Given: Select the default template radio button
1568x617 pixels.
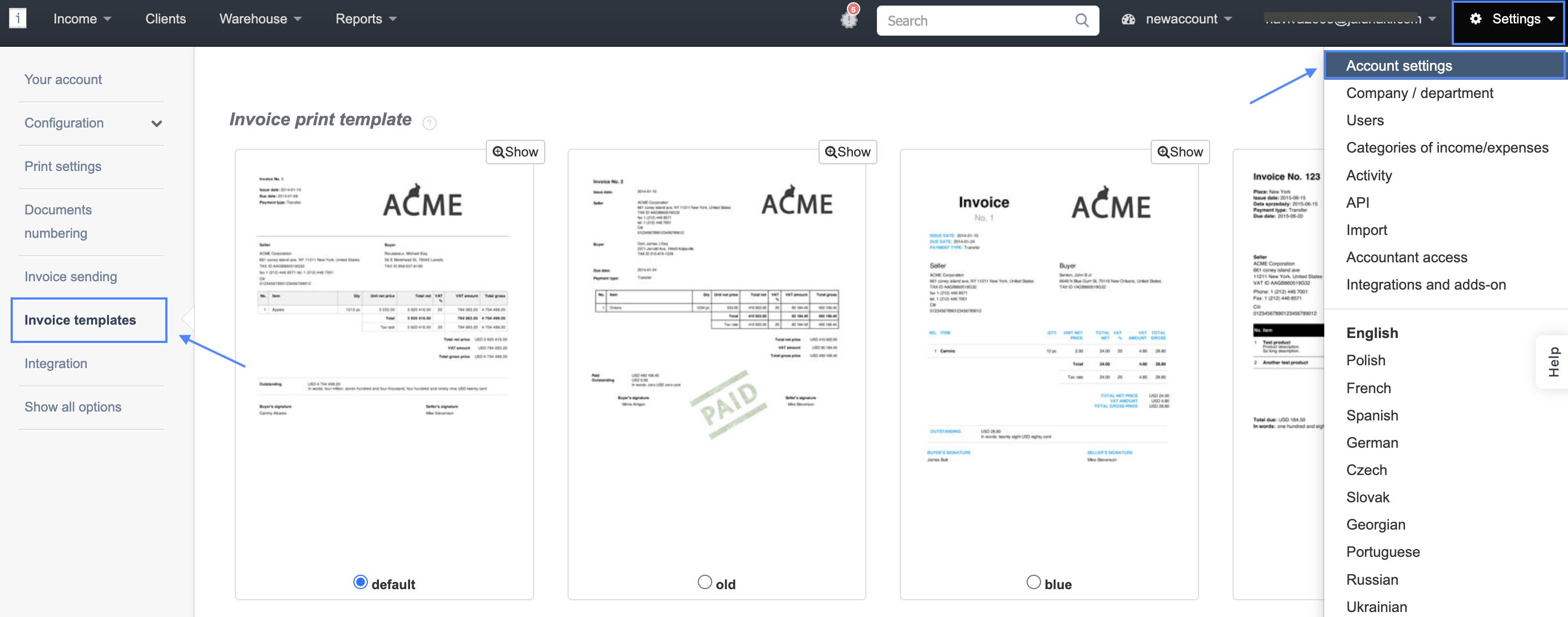Looking at the screenshot, I should [x=361, y=582].
